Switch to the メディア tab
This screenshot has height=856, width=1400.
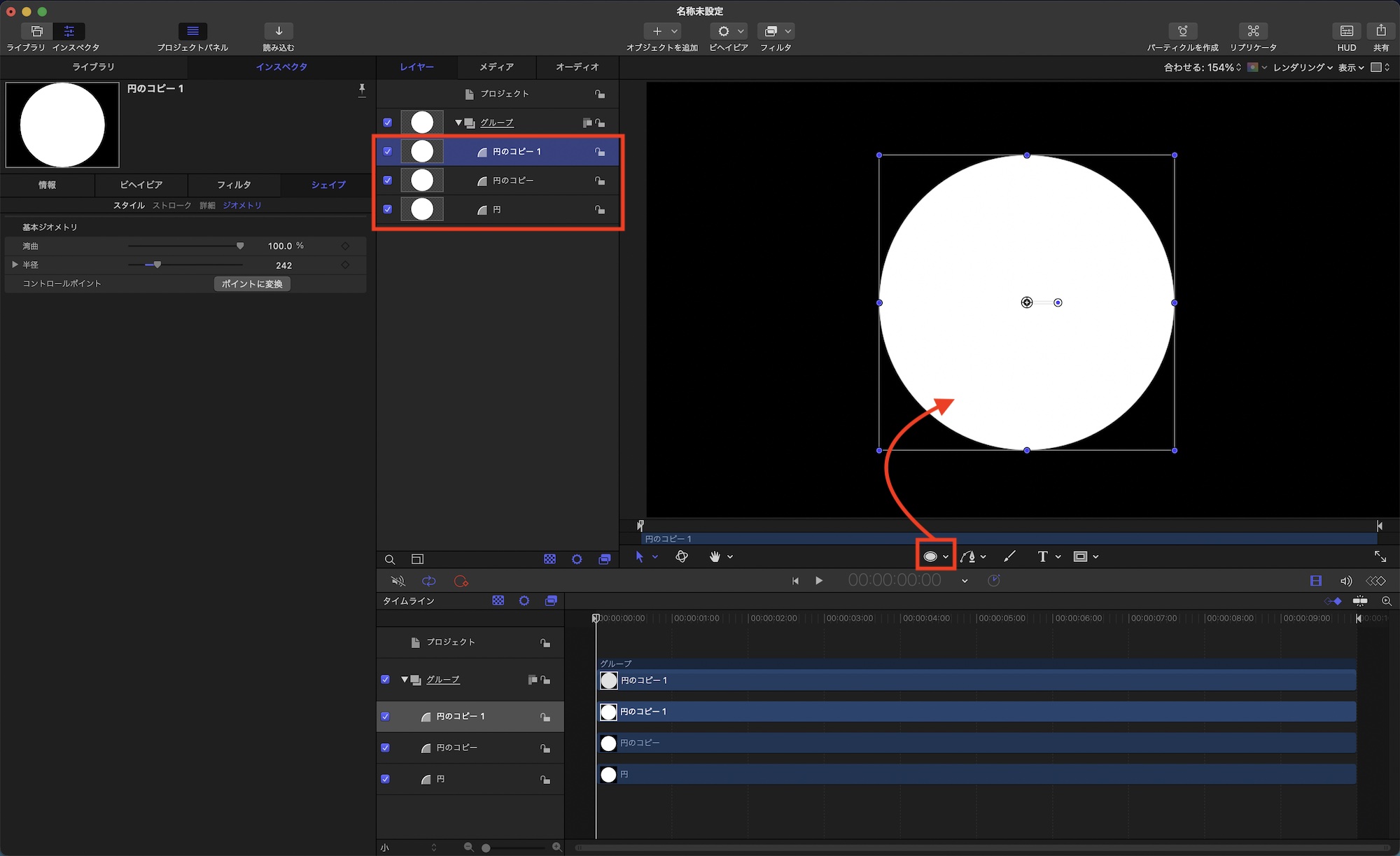pos(496,67)
